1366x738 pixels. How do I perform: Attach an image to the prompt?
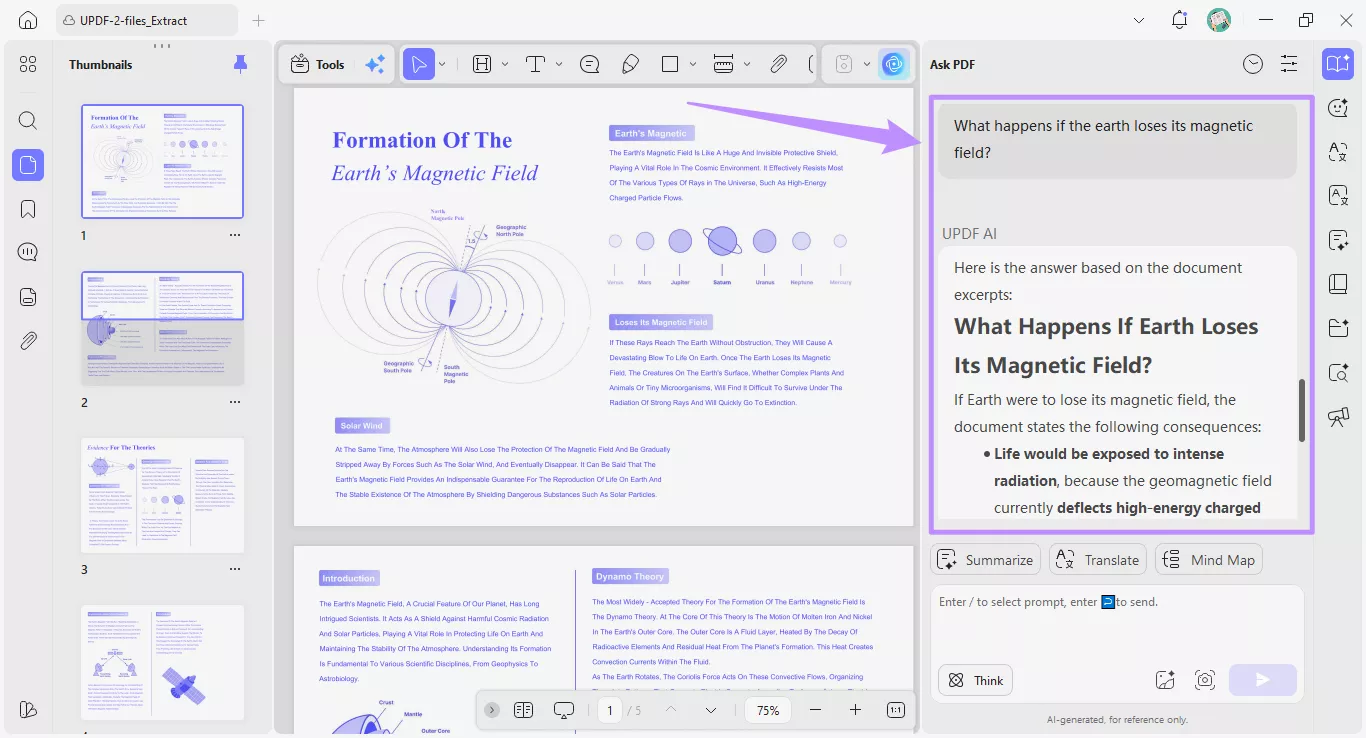(x=1165, y=680)
